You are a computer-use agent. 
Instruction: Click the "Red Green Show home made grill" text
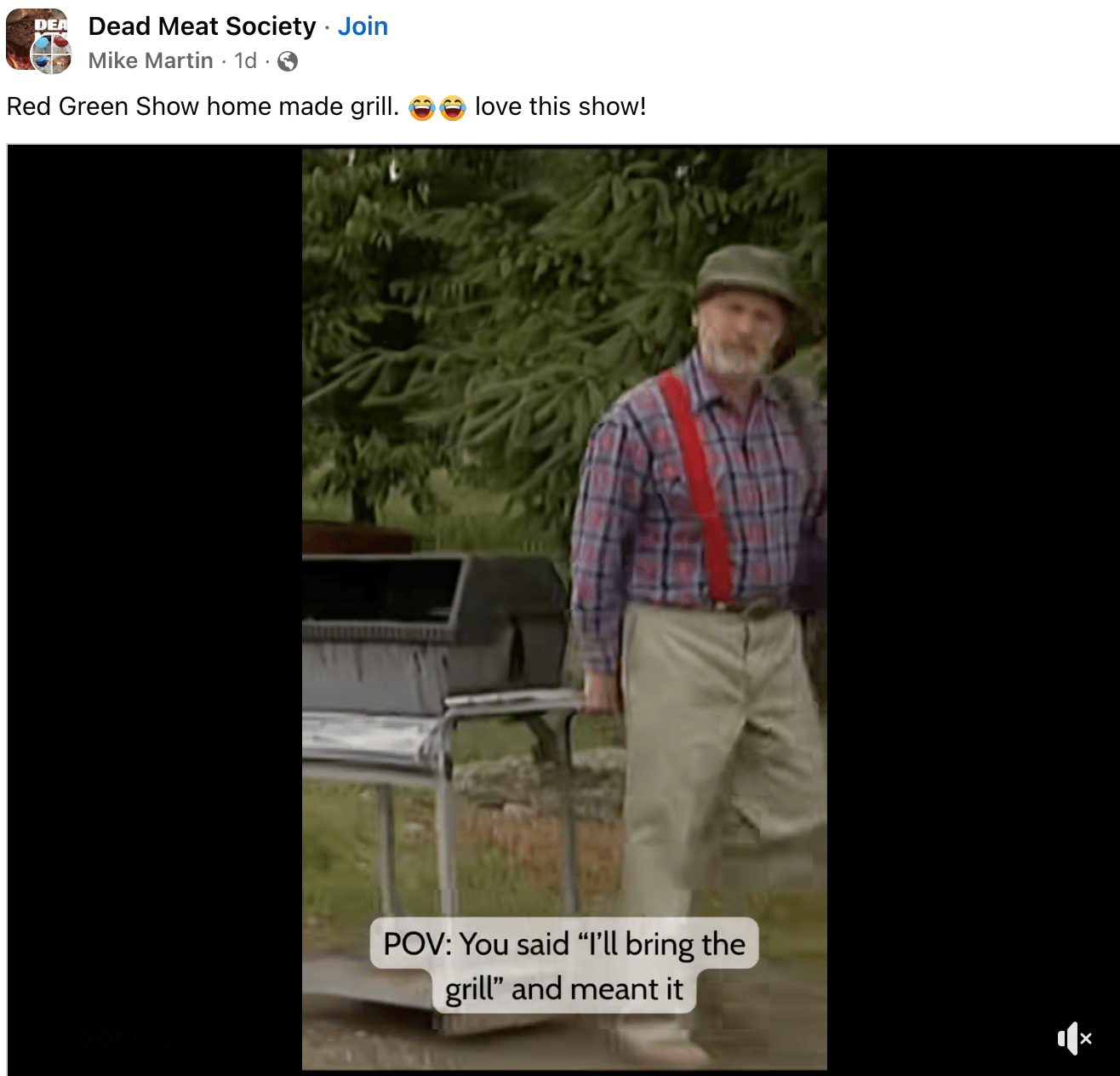203,106
